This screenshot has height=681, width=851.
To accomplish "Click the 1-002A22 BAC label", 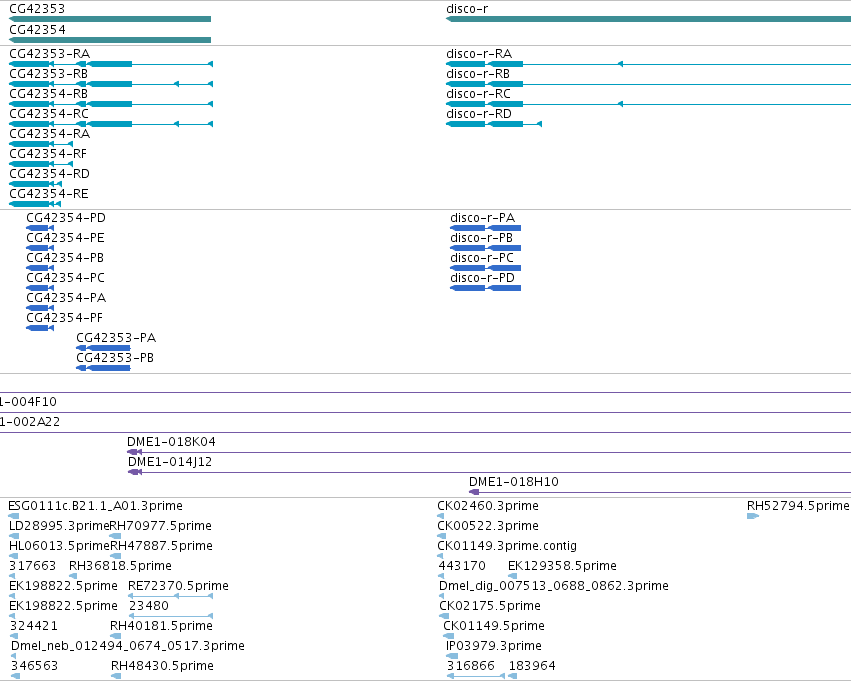I will (30, 422).
